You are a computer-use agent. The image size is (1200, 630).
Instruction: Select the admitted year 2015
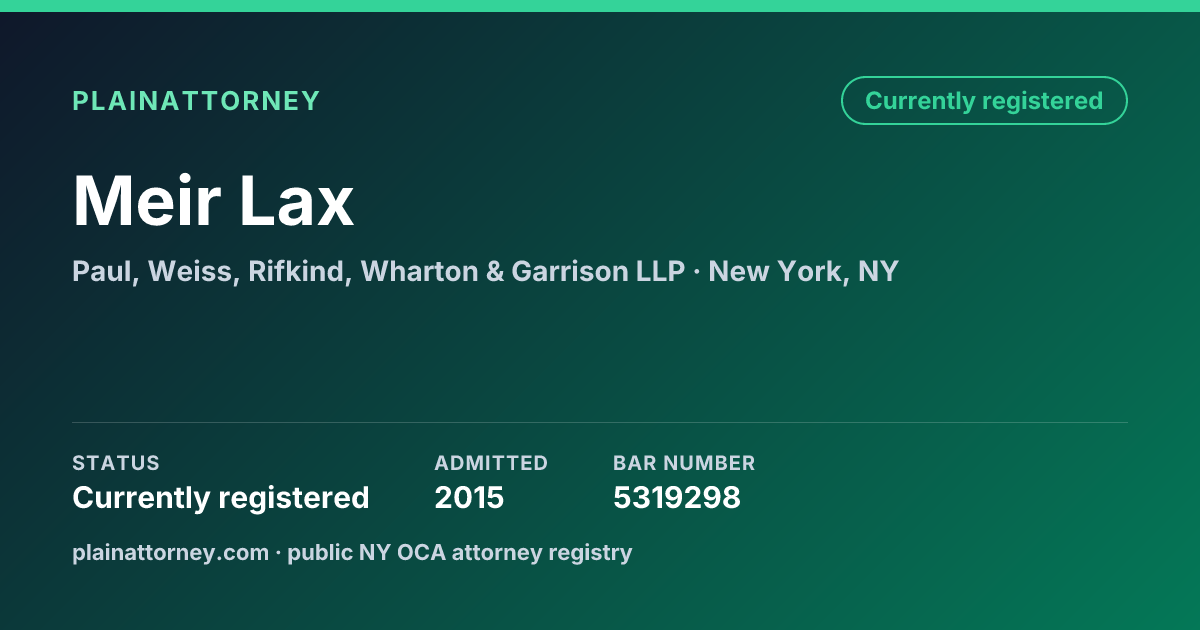point(469,498)
